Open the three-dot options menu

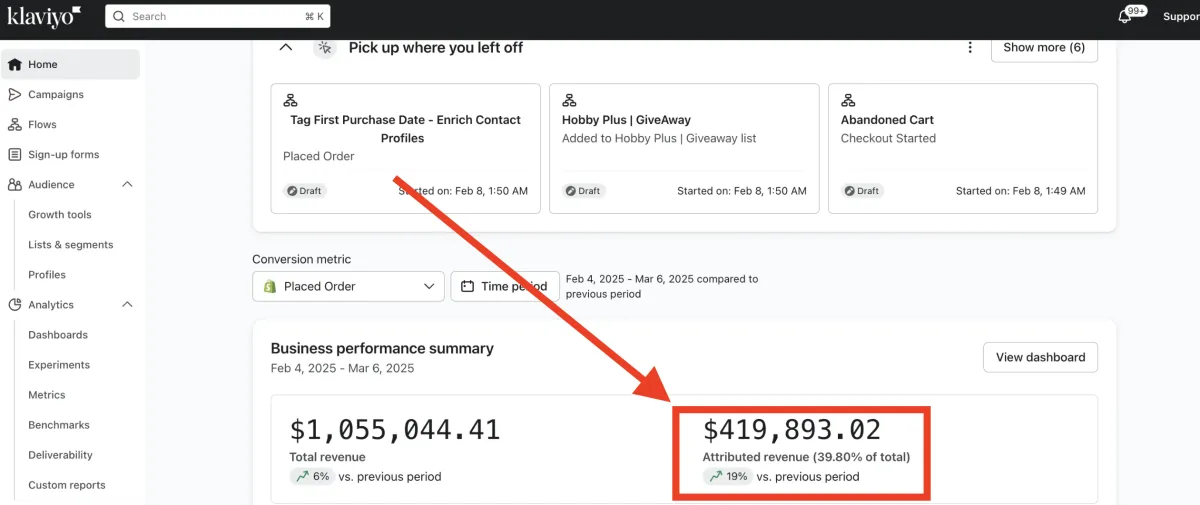point(969,48)
